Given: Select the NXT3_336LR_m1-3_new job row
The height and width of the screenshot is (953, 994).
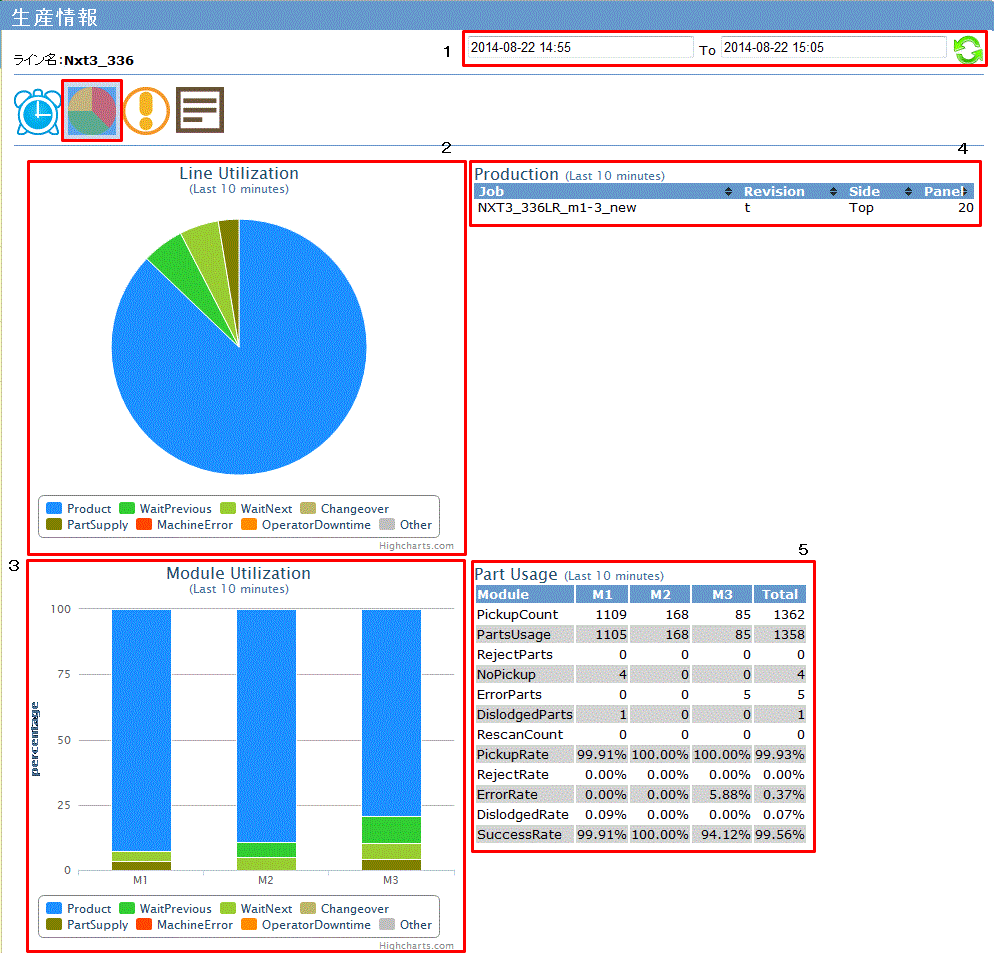Looking at the screenshot, I should click(x=557, y=208).
